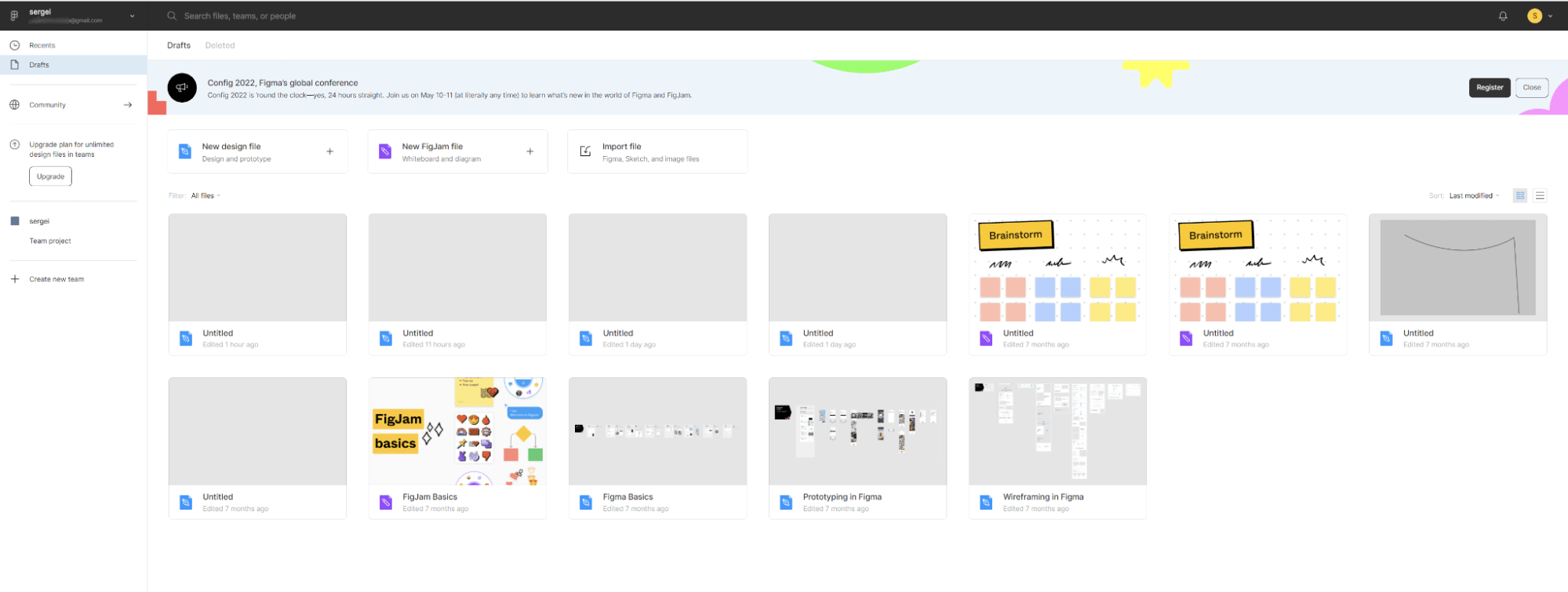Image resolution: width=1568 pixels, height=592 pixels.
Task: Click file icon of Untitled edited 1 hour ago
Action: click(186, 339)
